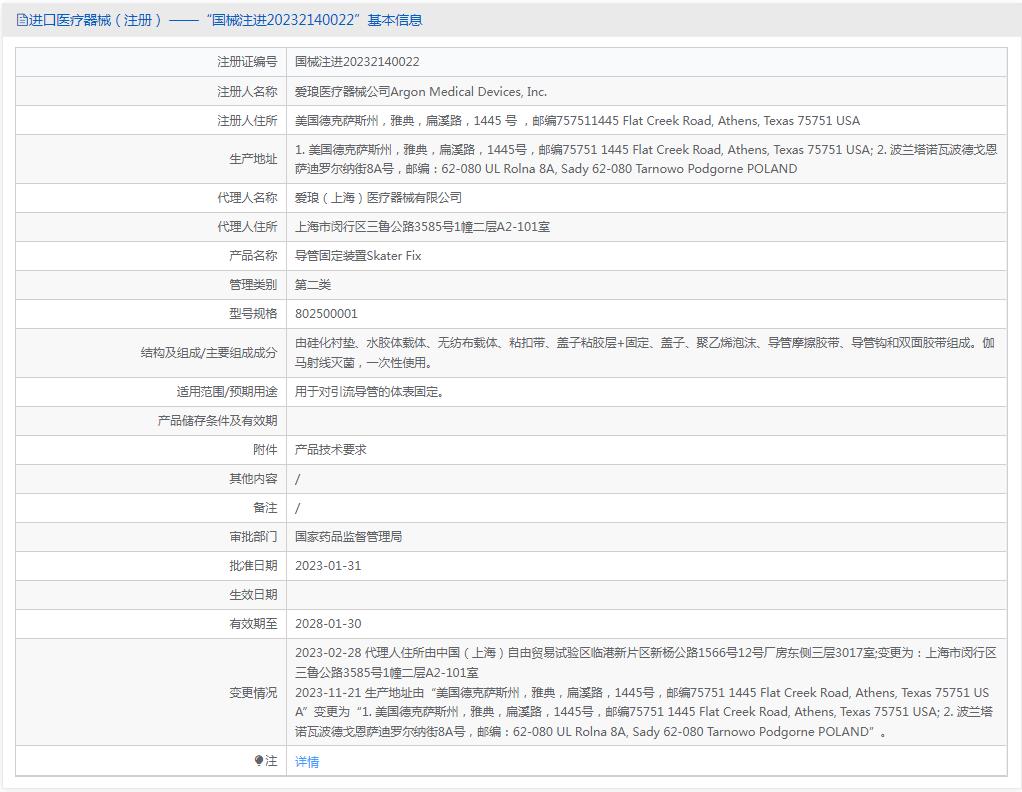Click the 批准日期 label

[x=253, y=566]
